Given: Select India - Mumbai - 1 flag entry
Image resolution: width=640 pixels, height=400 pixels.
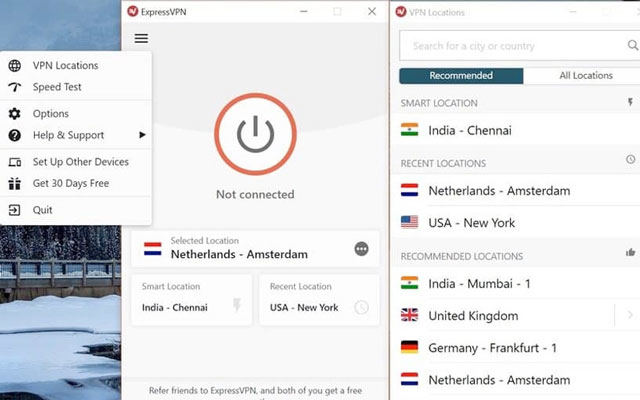Looking at the screenshot, I should [409, 283].
